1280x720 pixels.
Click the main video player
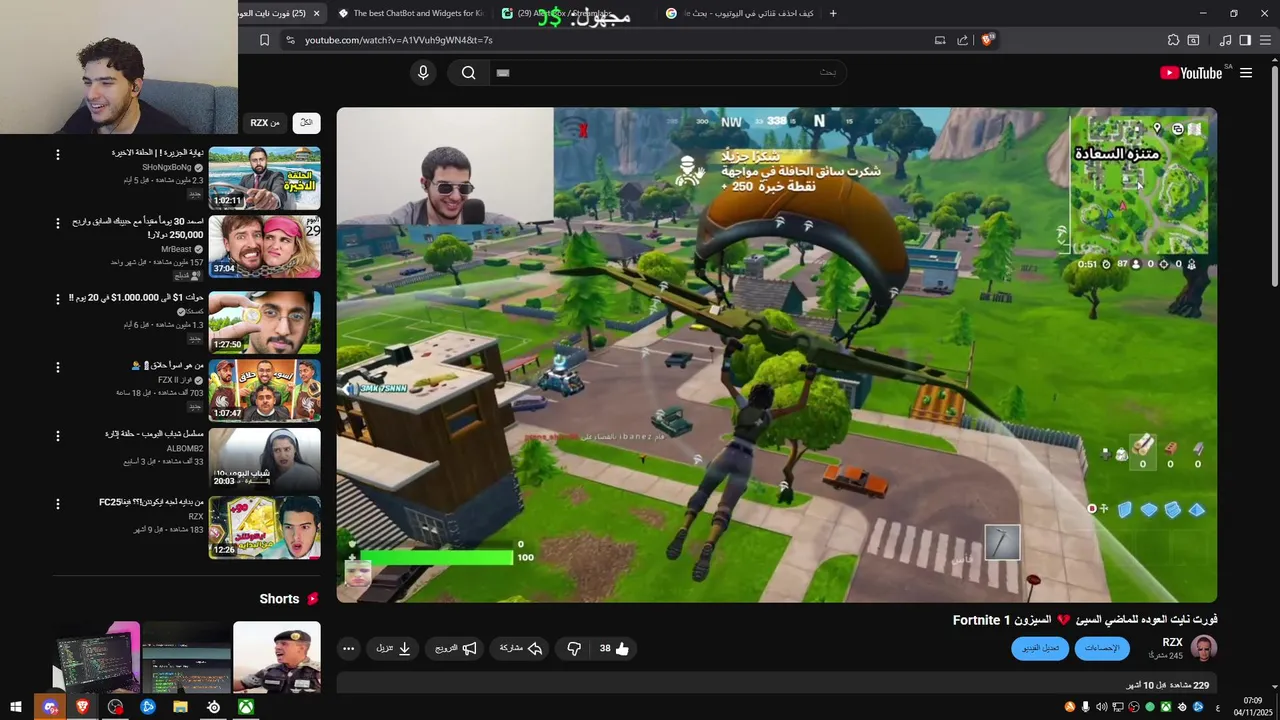click(x=777, y=355)
